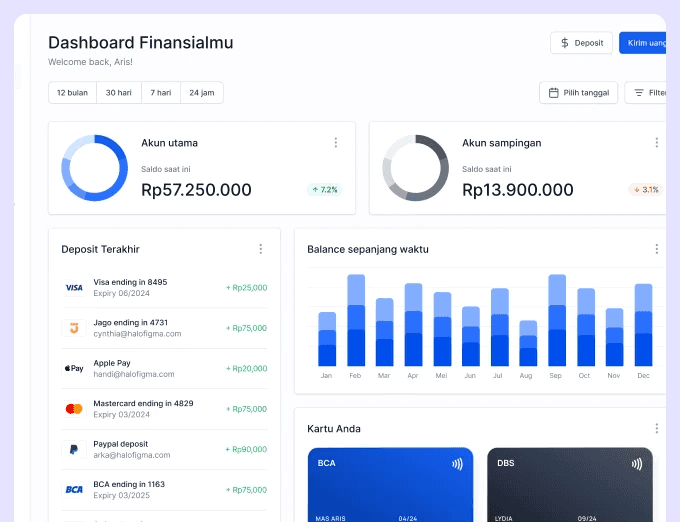Viewport: 680px width, 522px height.
Task: Select the dark DBS card
Action: point(570,485)
